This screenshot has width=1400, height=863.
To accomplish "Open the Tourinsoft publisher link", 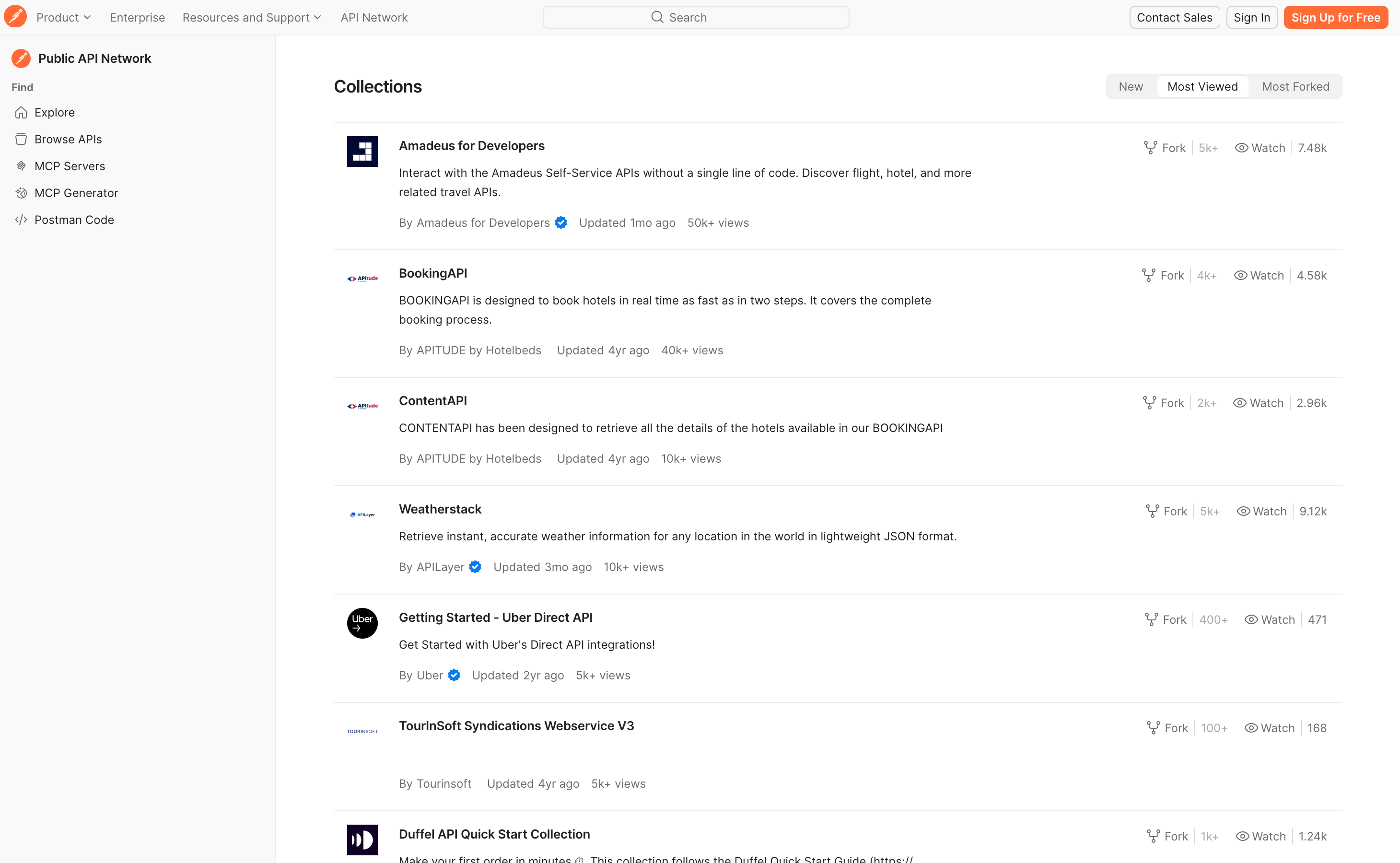I will (x=444, y=784).
